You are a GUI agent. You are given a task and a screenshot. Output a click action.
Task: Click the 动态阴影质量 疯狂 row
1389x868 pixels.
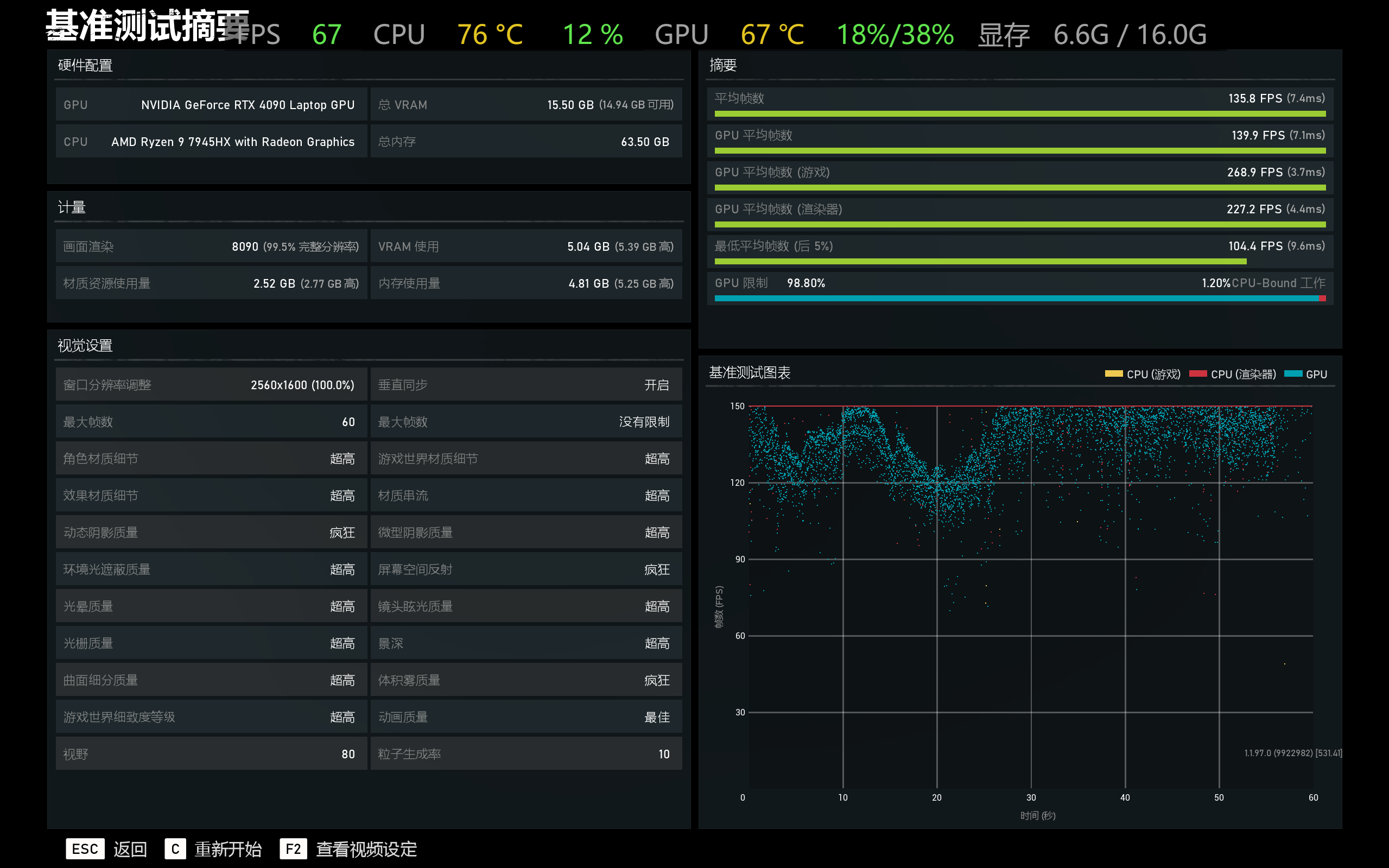(x=211, y=532)
